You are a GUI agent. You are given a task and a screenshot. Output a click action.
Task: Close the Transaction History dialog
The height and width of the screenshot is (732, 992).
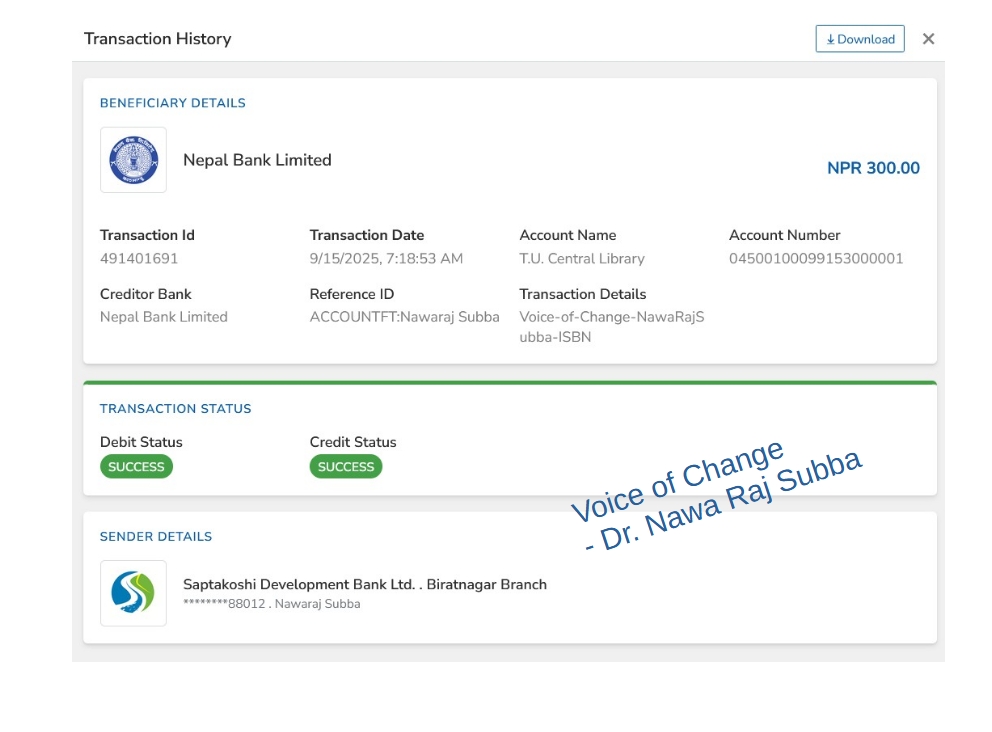(x=928, y=39)
